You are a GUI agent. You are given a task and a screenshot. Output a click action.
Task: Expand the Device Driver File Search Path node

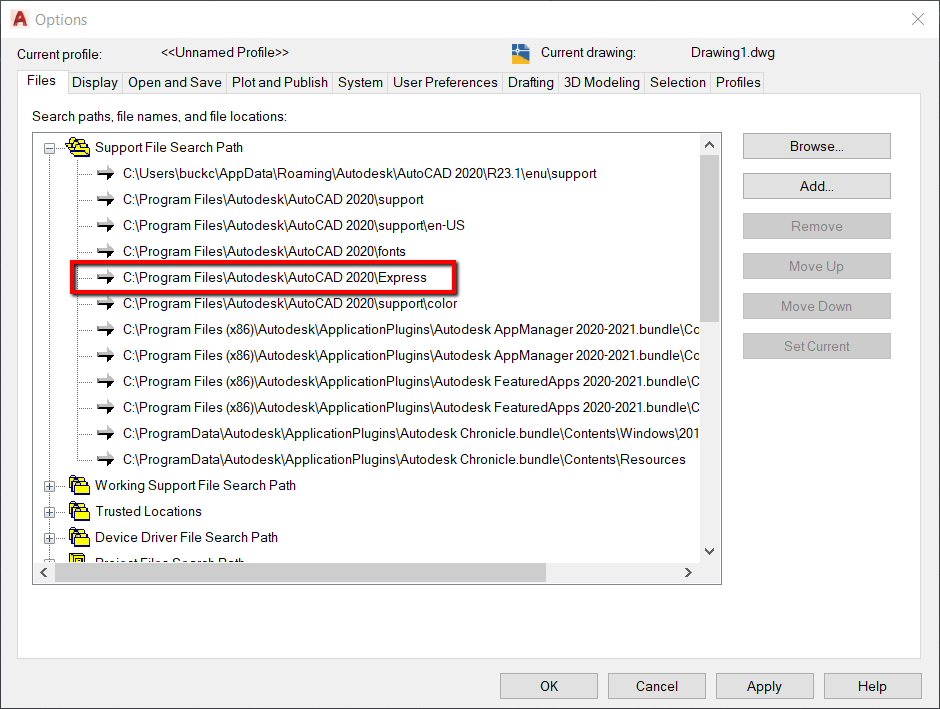49,538
